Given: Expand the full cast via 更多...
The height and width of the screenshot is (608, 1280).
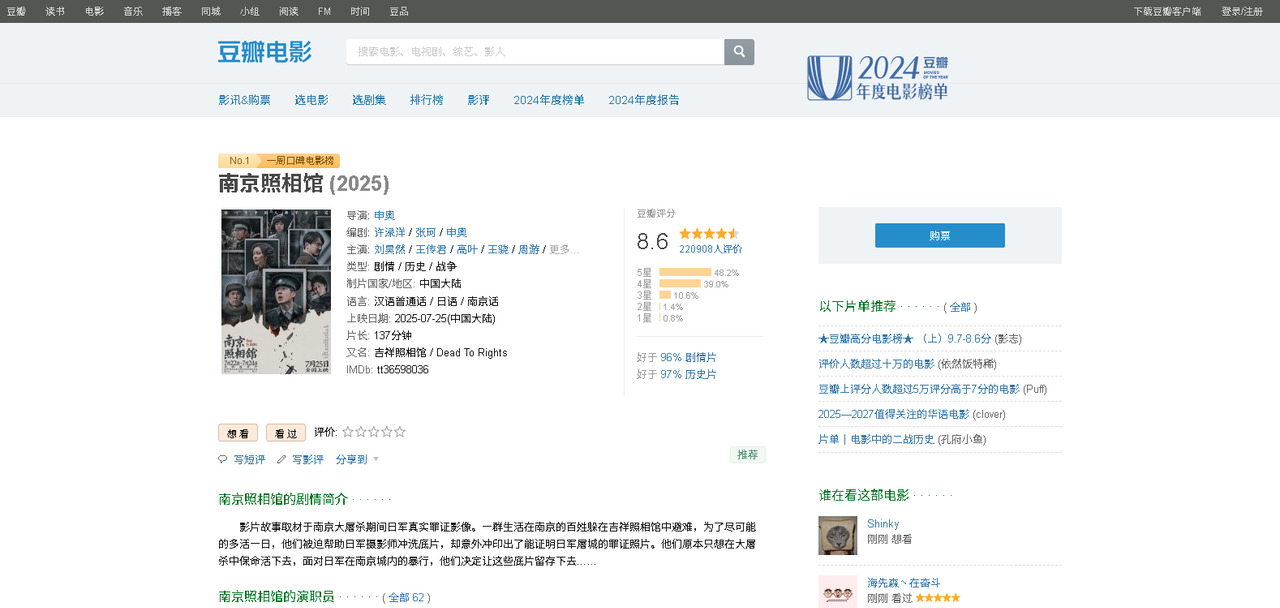Looking at the screenshot, I should pos(564,249).
